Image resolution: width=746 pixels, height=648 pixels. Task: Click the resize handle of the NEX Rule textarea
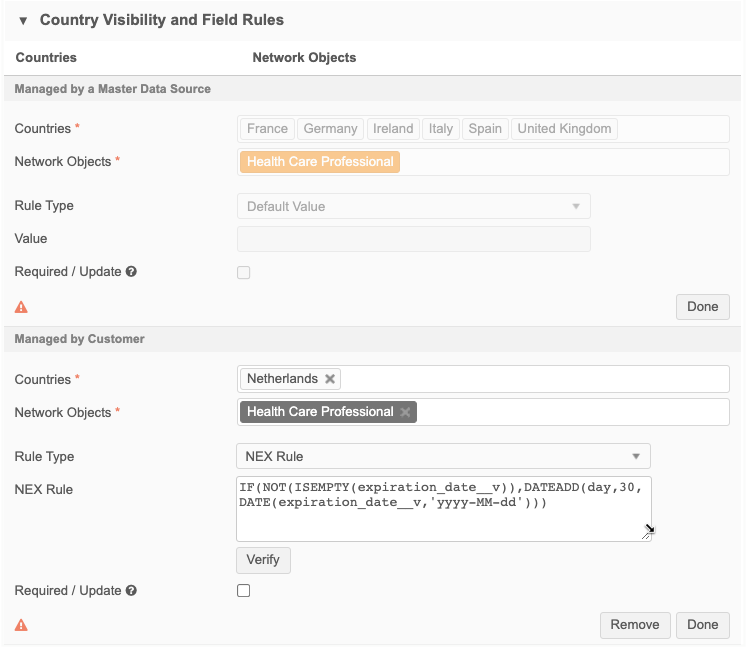pos(647,533)
